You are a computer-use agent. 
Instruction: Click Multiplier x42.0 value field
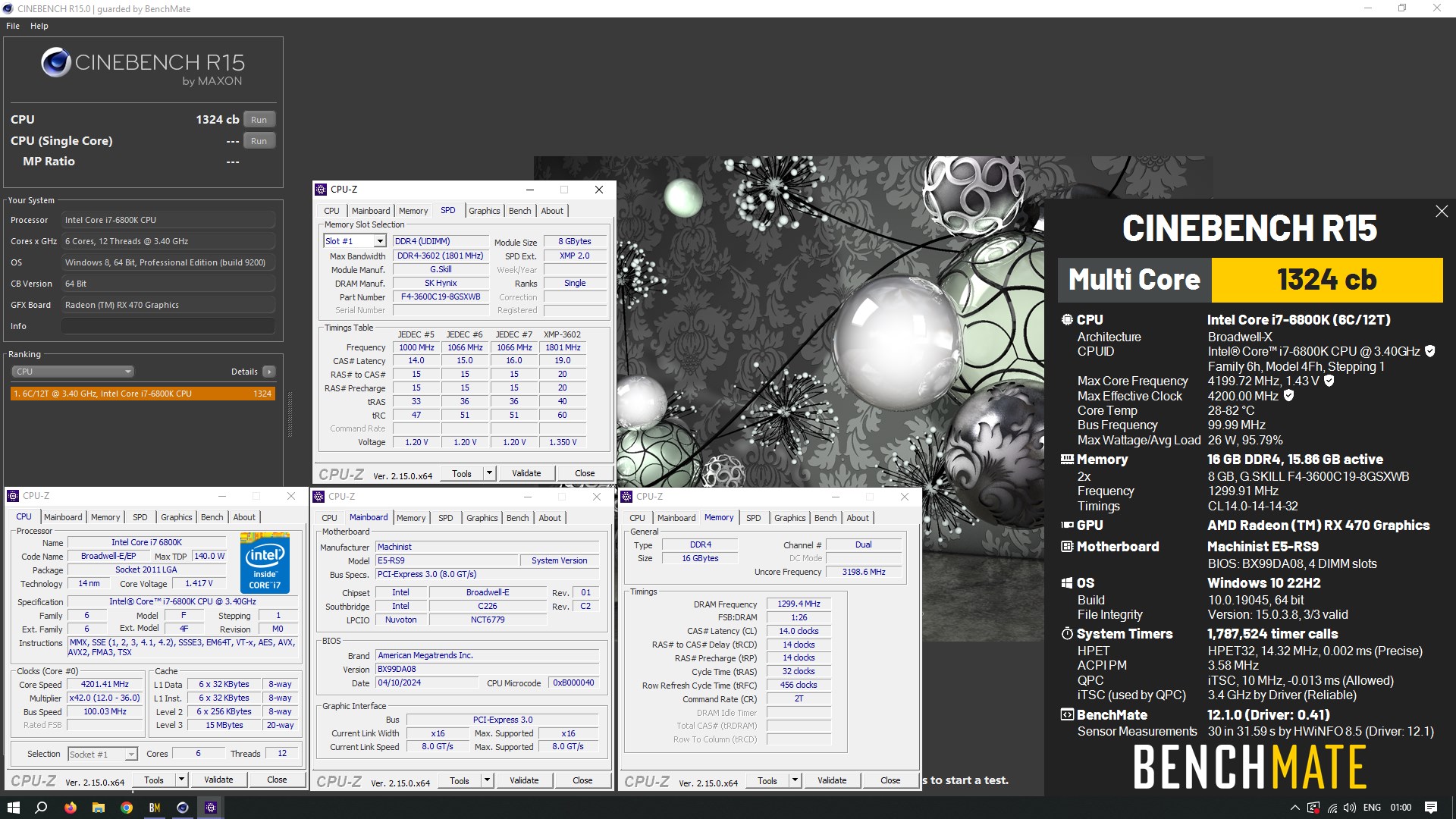tap(105, 698)
